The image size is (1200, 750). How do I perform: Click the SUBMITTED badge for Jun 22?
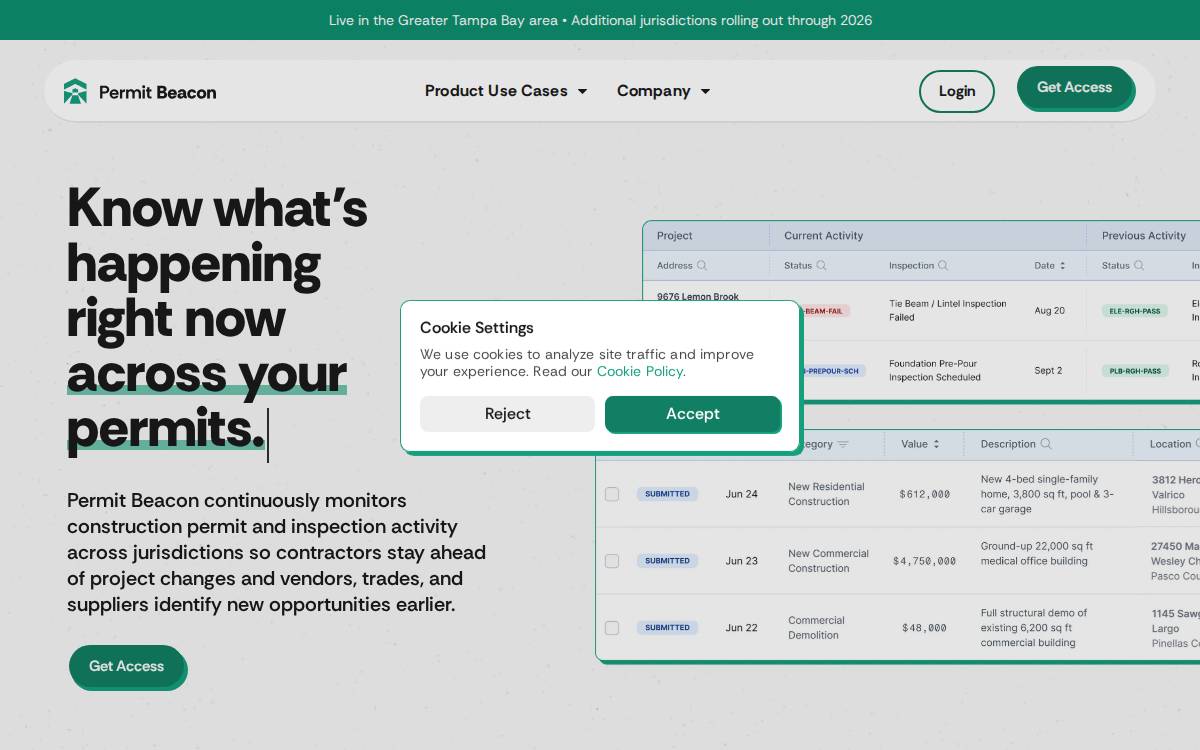click(x=667, y=628)
